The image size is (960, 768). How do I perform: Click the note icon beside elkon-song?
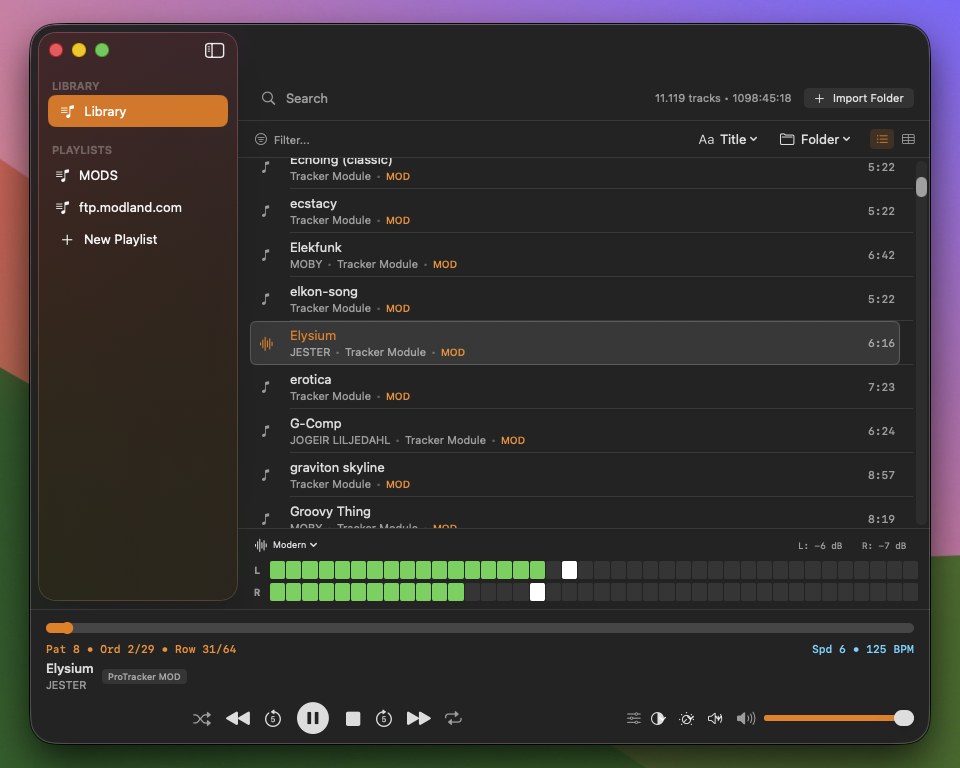266,299
